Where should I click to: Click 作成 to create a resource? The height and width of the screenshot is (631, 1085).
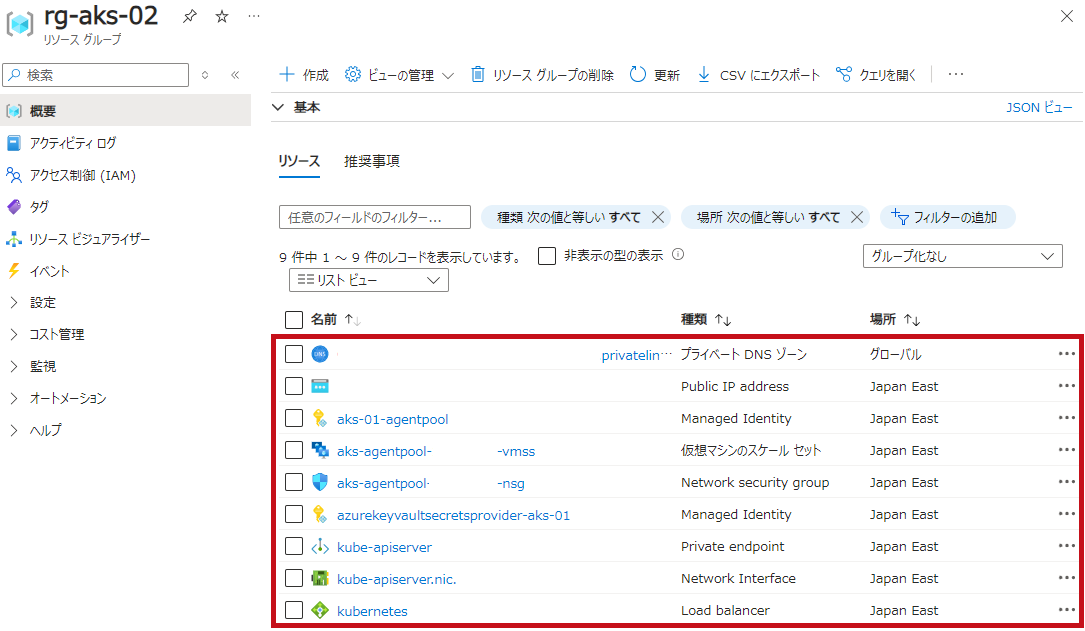pyautogui.click(x=304, y=75)
